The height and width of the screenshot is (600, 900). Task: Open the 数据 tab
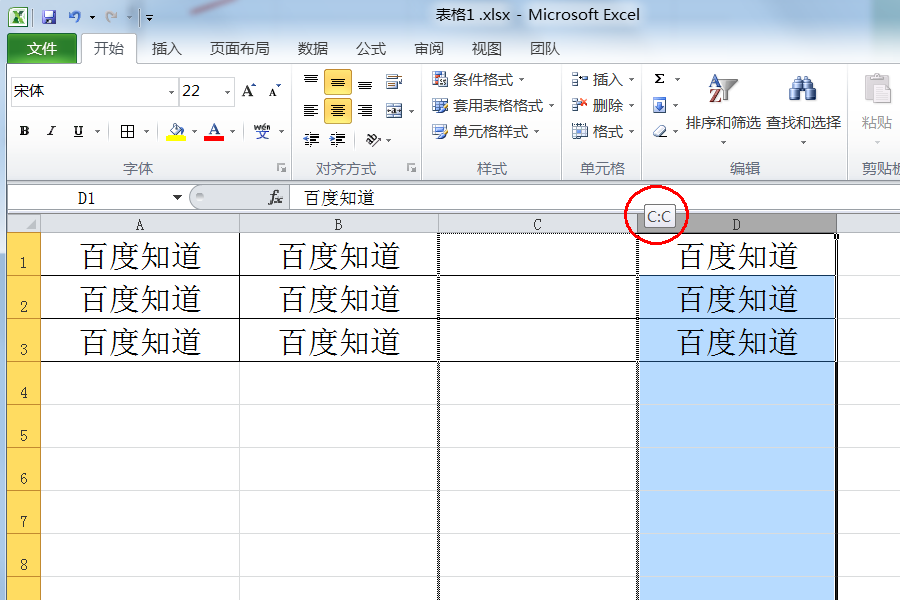pos(313,48)
